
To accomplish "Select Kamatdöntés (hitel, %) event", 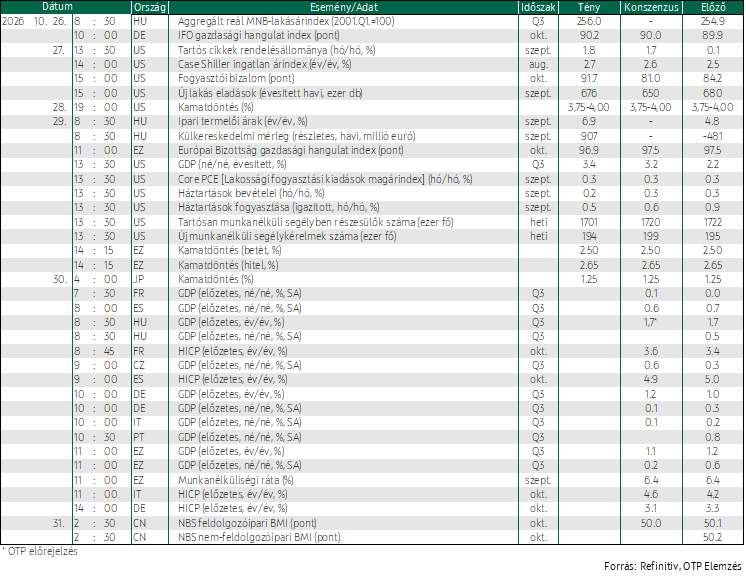I will click(228, 265).
